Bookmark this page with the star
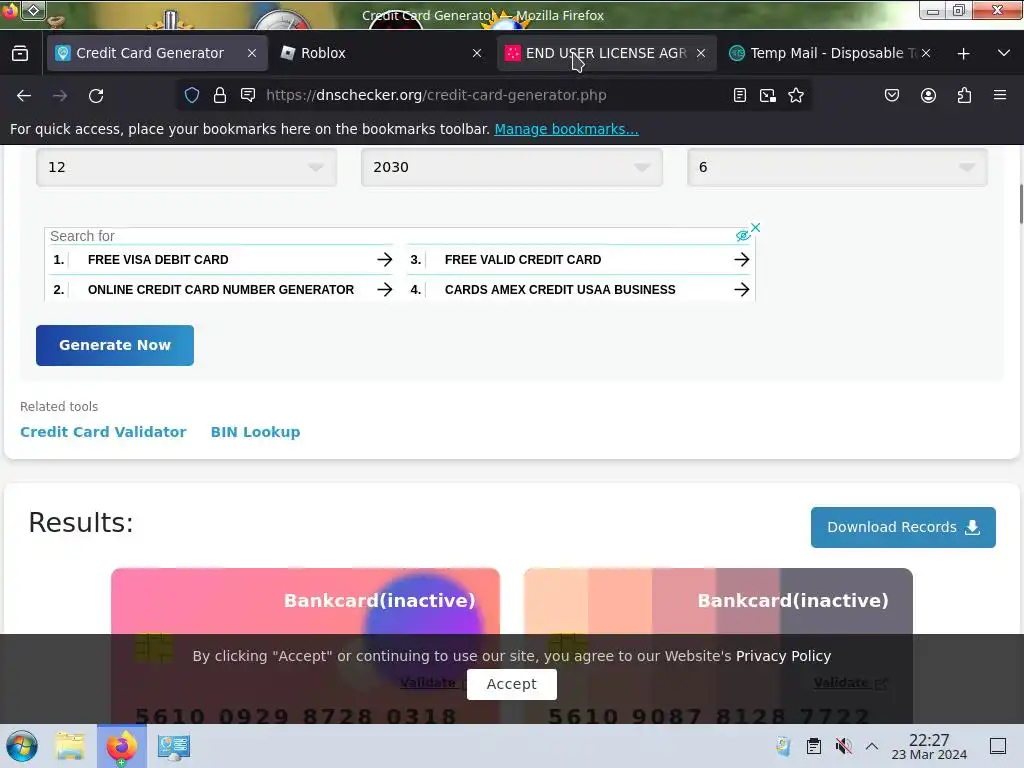The height and width of the screenshot is (768, 1024). [x=795, y=95]
